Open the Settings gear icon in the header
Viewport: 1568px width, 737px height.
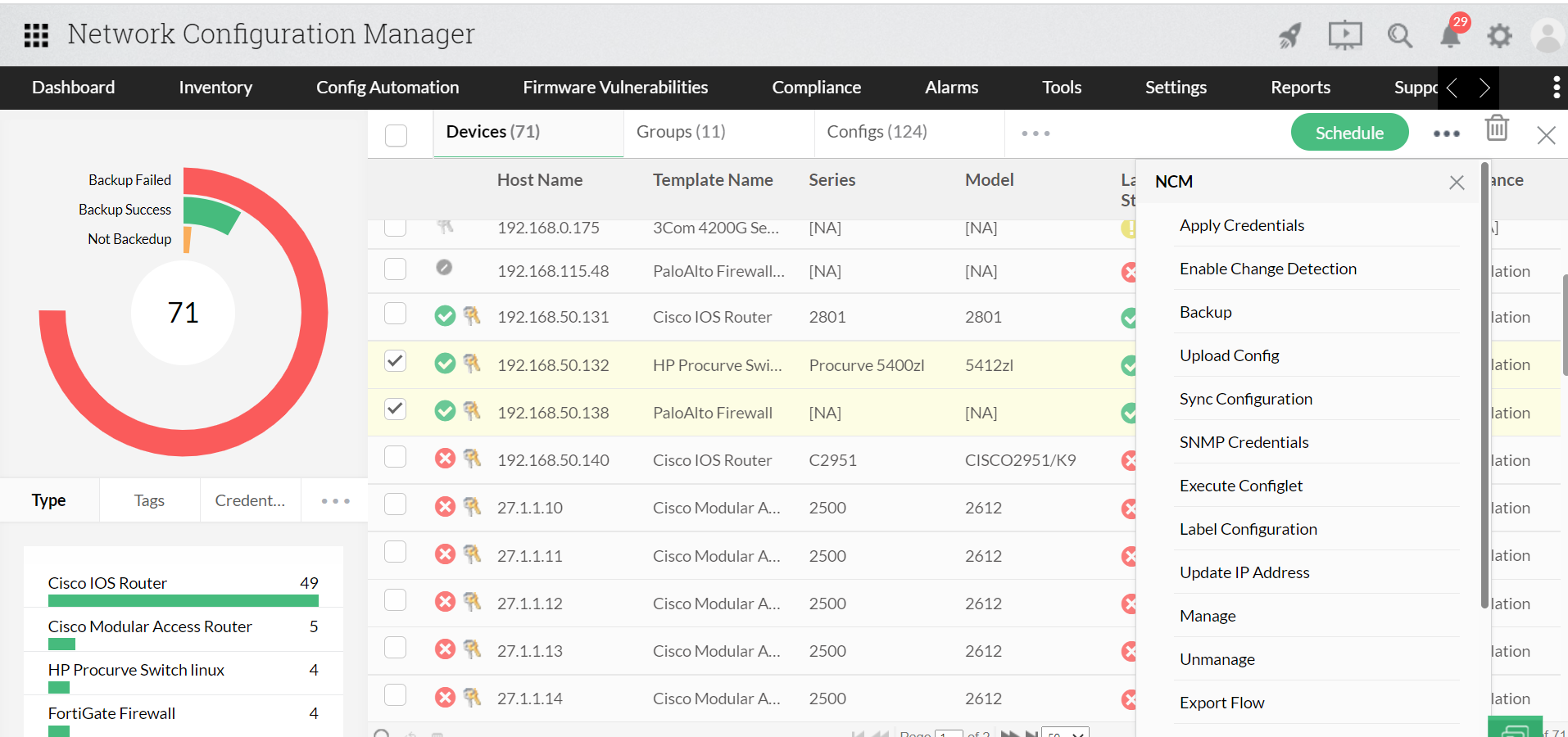[1498, 36]
